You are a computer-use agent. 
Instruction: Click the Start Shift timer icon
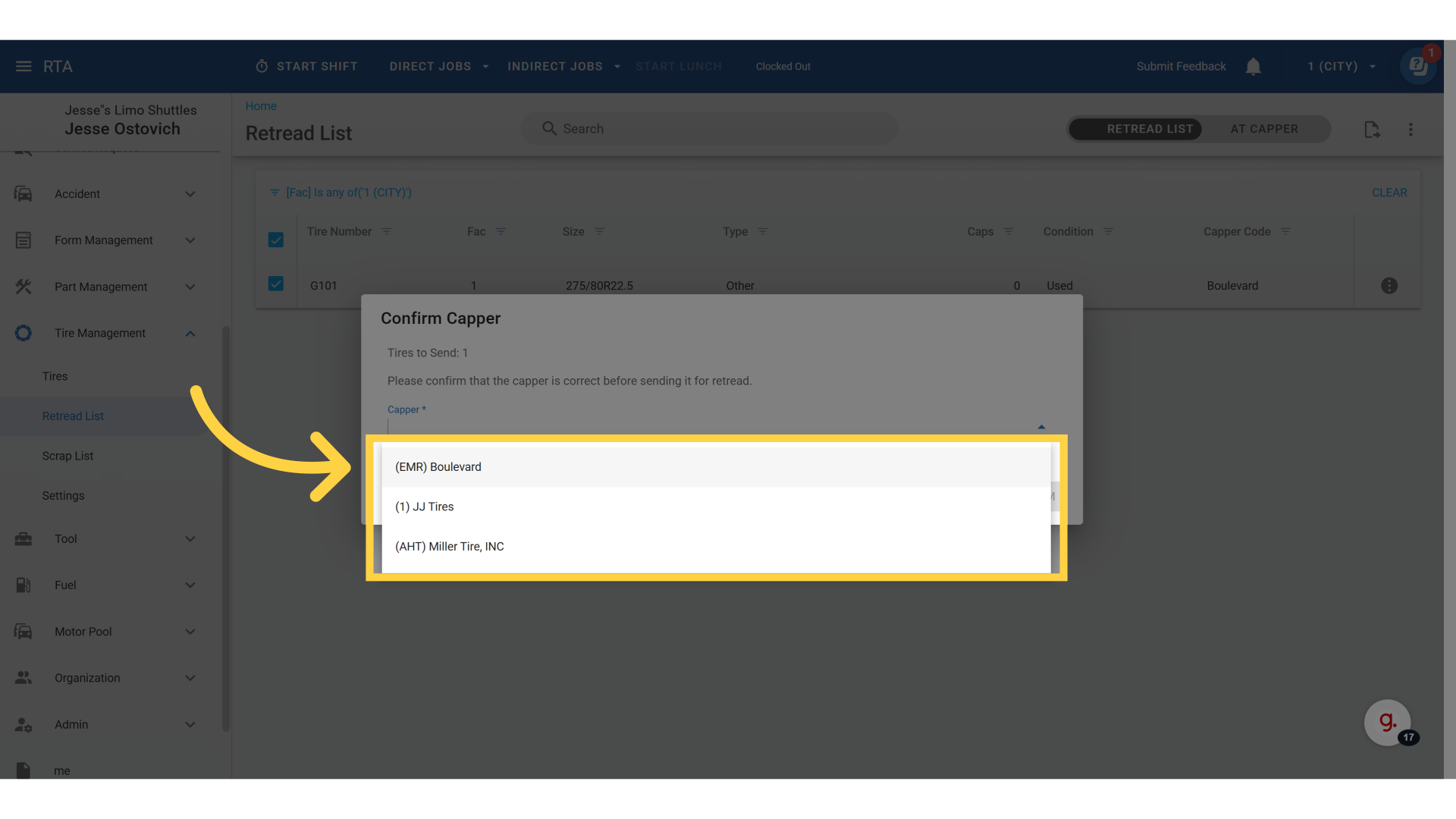click(262, 66)
